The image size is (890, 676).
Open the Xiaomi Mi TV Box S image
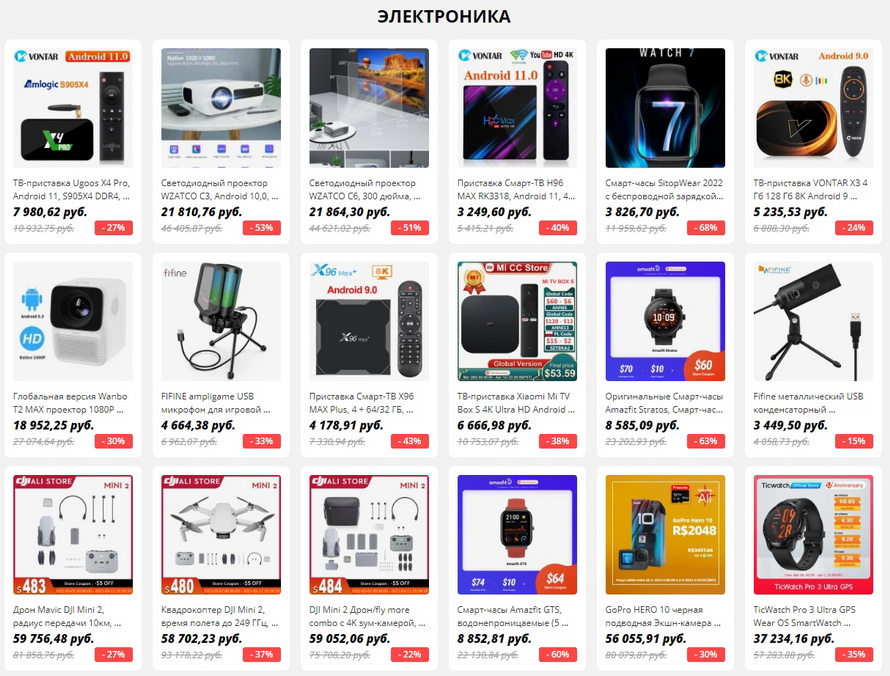click(x=517, y=321)
